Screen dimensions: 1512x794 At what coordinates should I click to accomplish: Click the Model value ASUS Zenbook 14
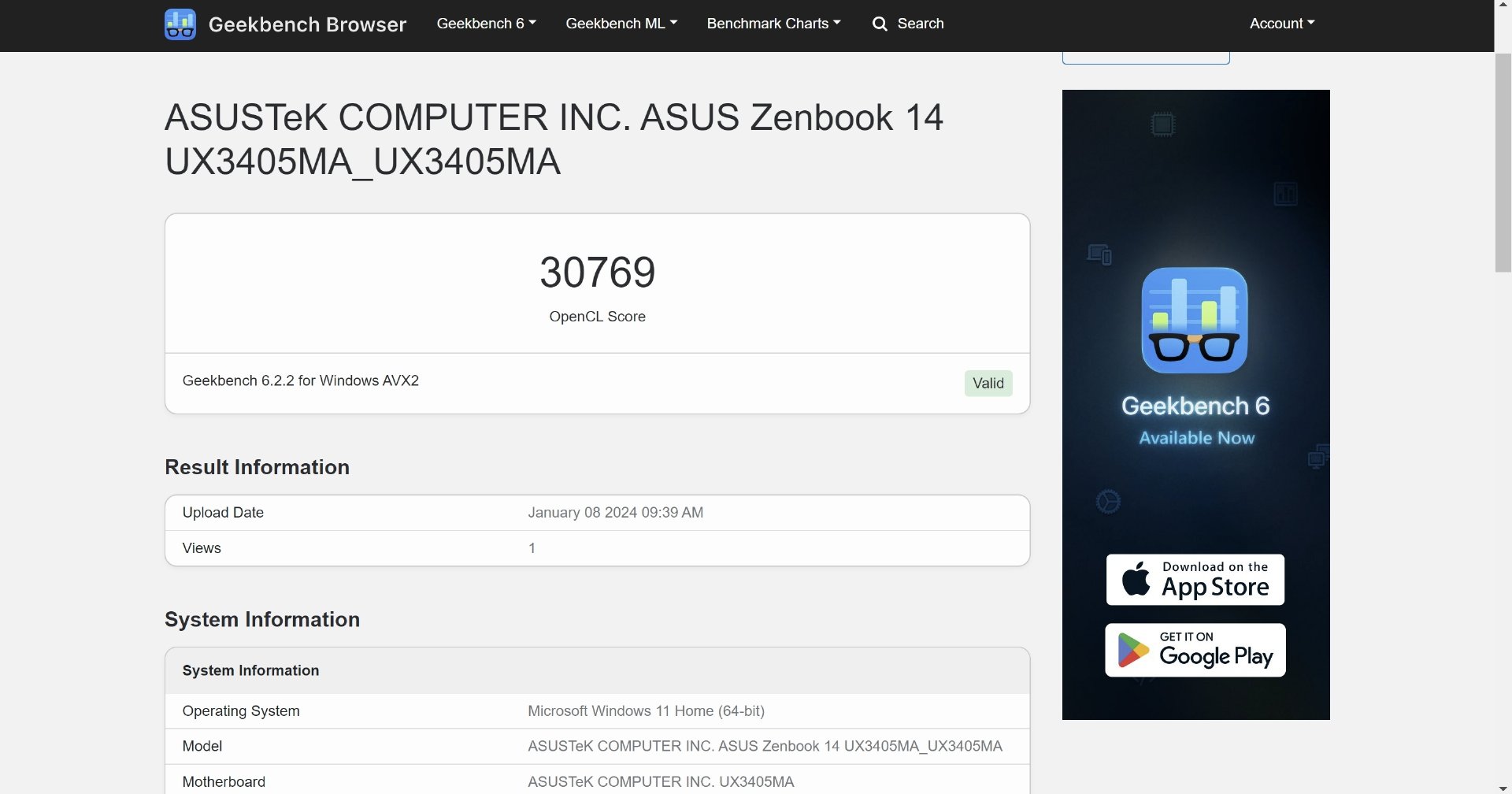pos(765,746)
